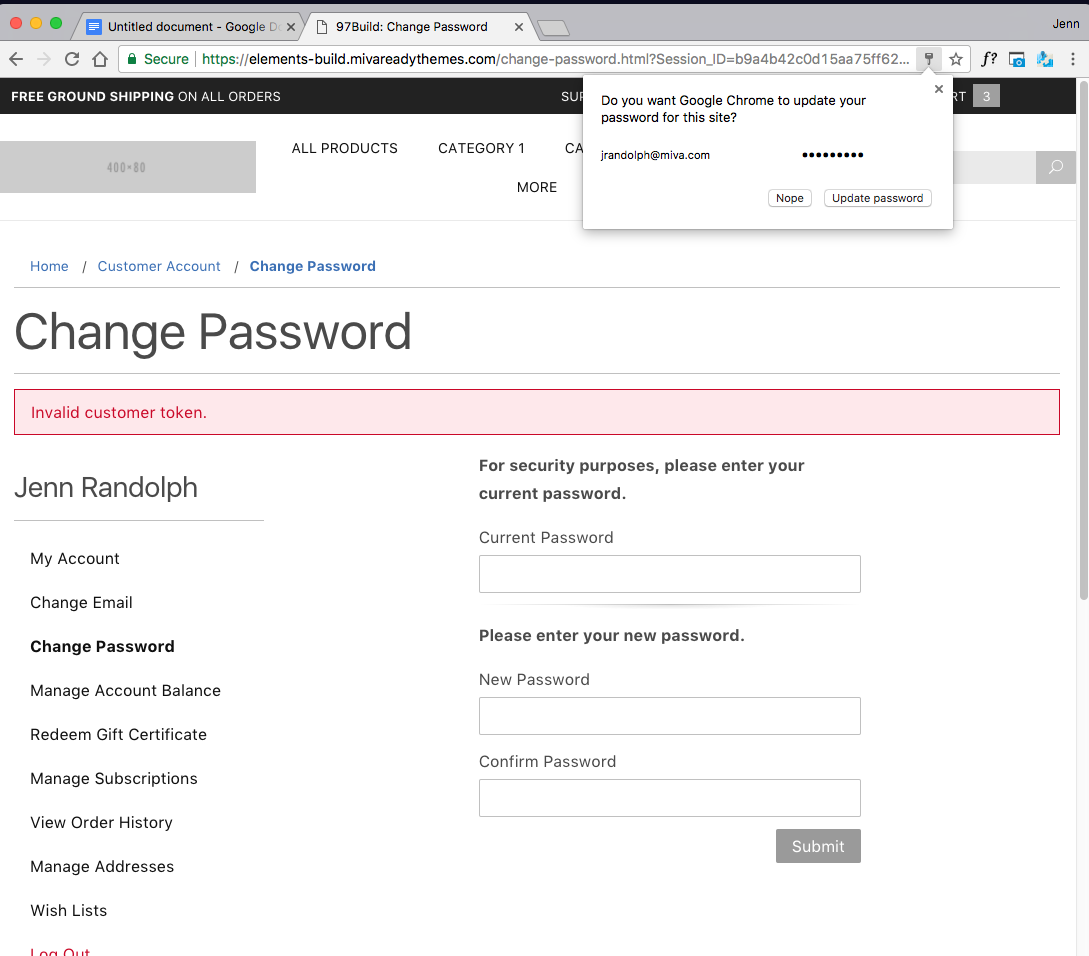Select the 97Build: Change Password tab

pos(412,26)
